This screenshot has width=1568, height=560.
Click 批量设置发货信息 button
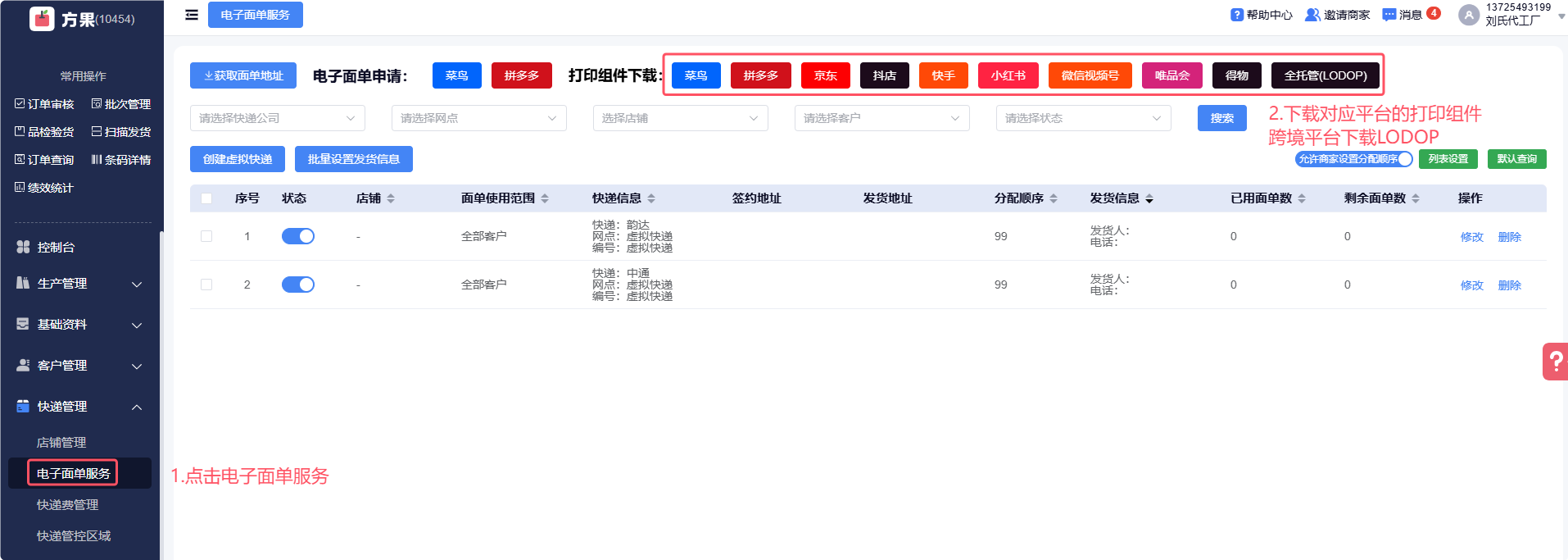pos(354,159)
